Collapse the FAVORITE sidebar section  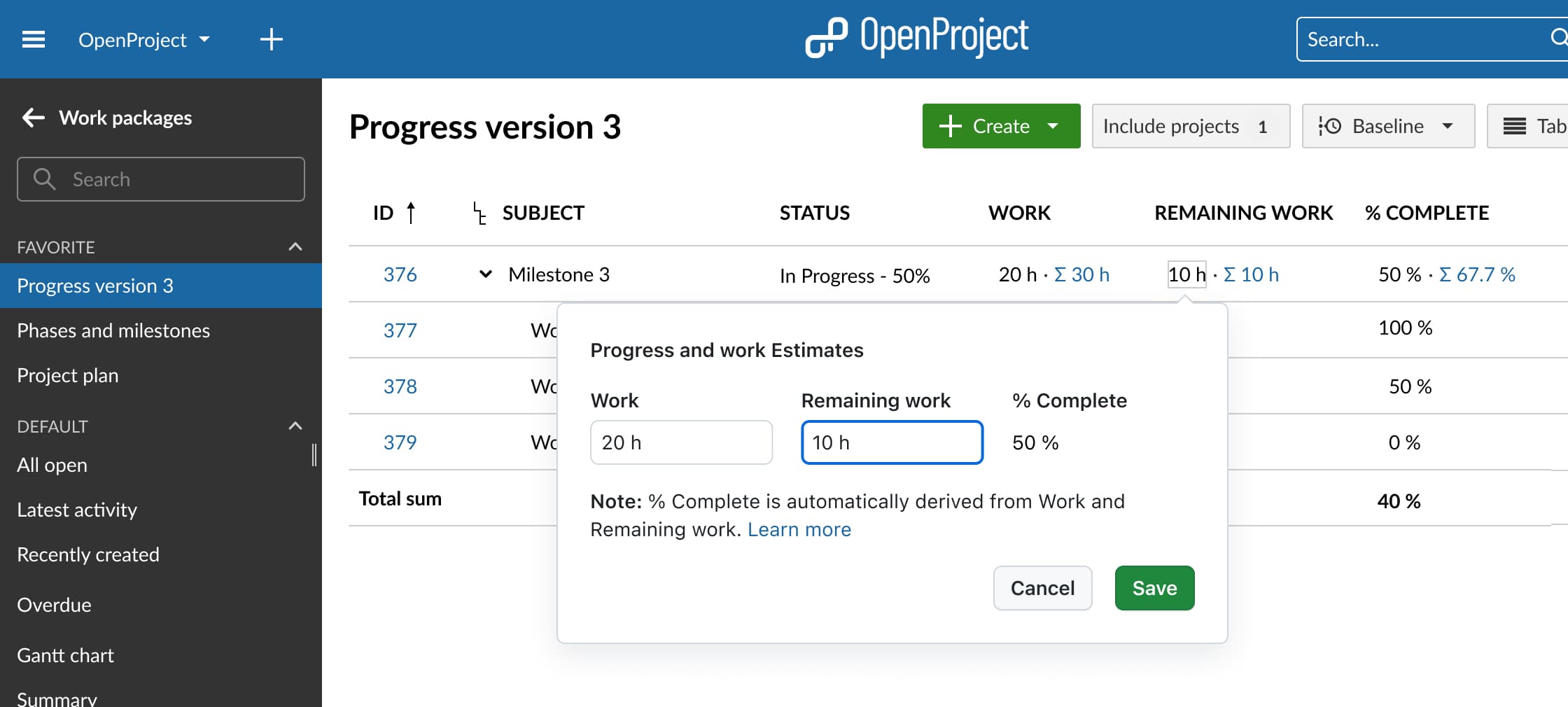point(295,246)
